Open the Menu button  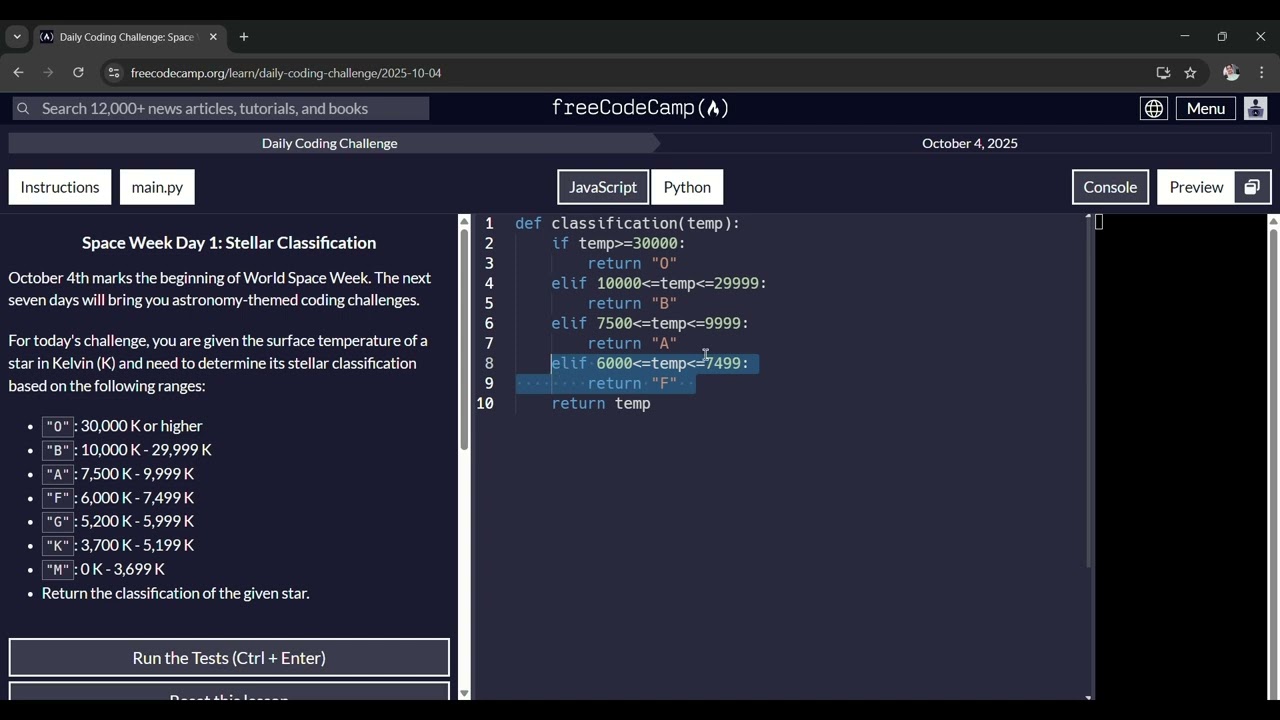[x=1206, y=108]
